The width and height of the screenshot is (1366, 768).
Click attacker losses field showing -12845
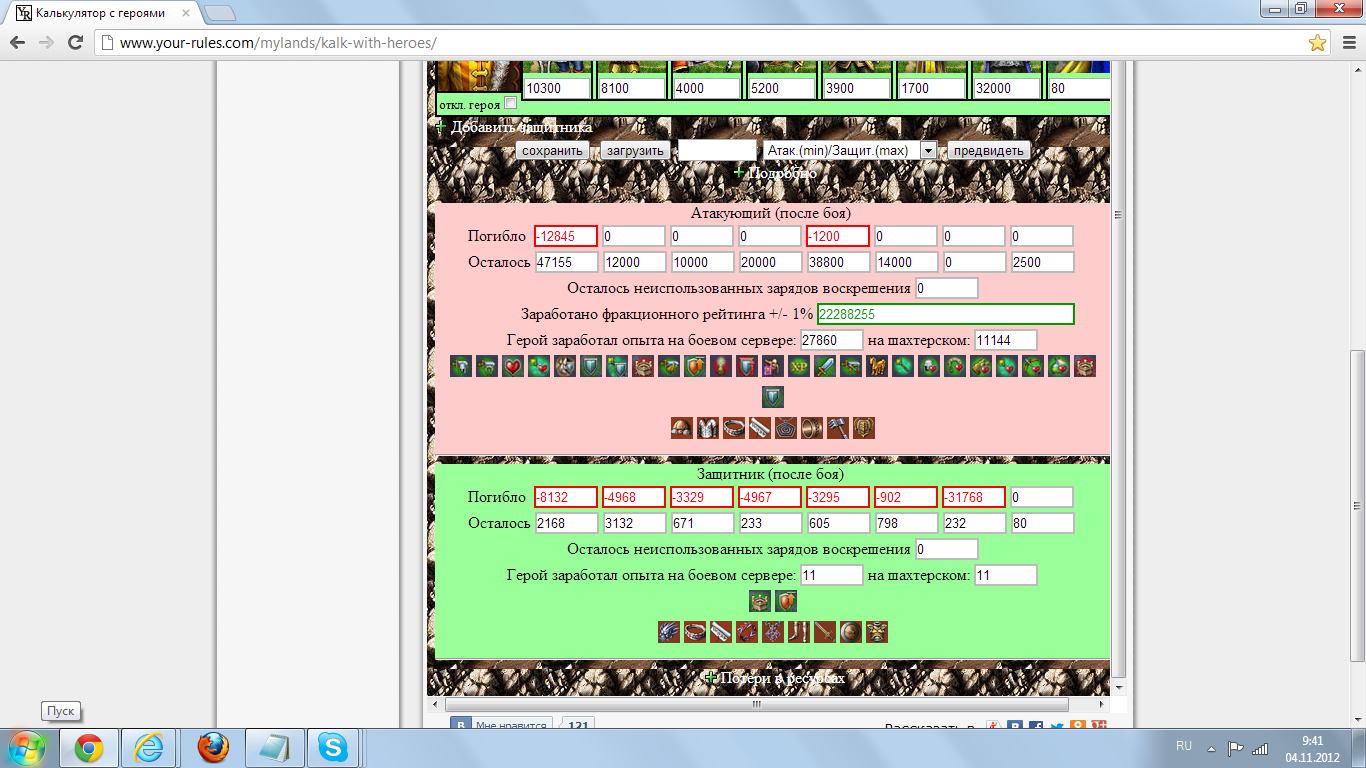pyautogui.click(x=566, y=236)
